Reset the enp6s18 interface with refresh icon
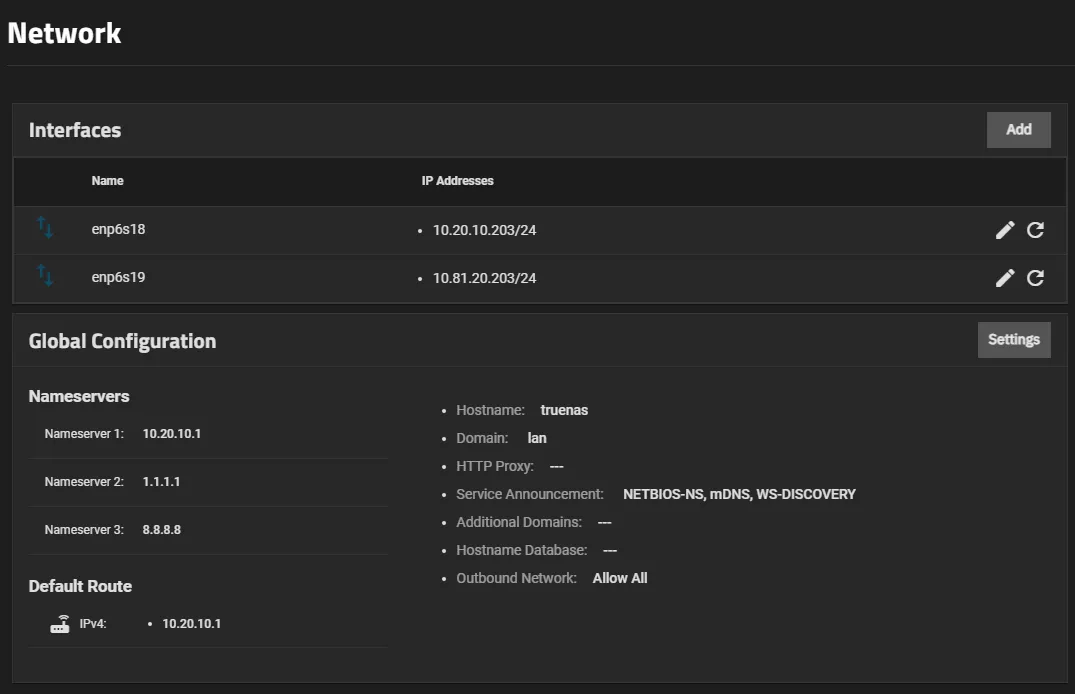This screenshot has width=1075, height=694. 1036,230
